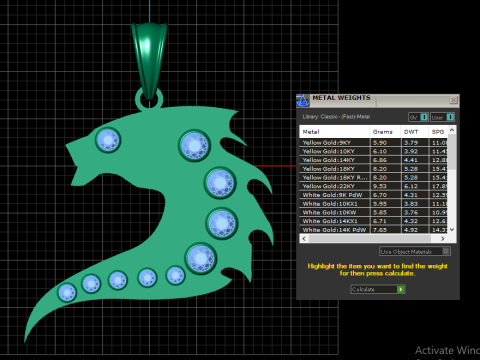Sort by the Metal column header
This screenshot has width=480, height=360.
[334, 132]
